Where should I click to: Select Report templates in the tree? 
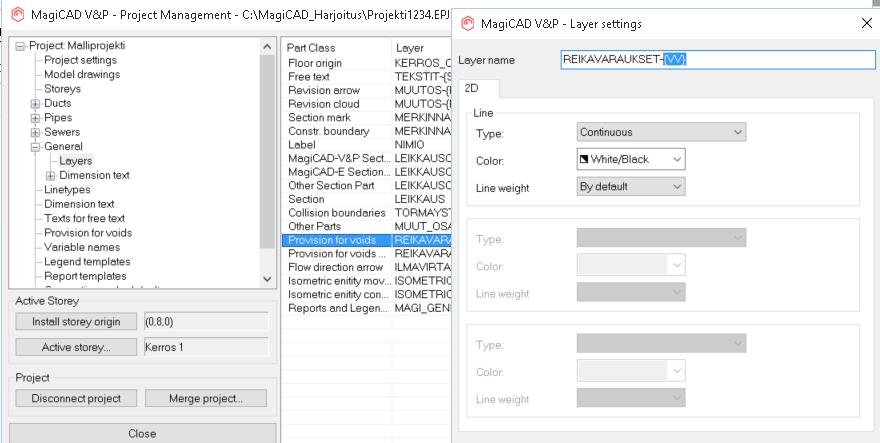tap(85, 276)
